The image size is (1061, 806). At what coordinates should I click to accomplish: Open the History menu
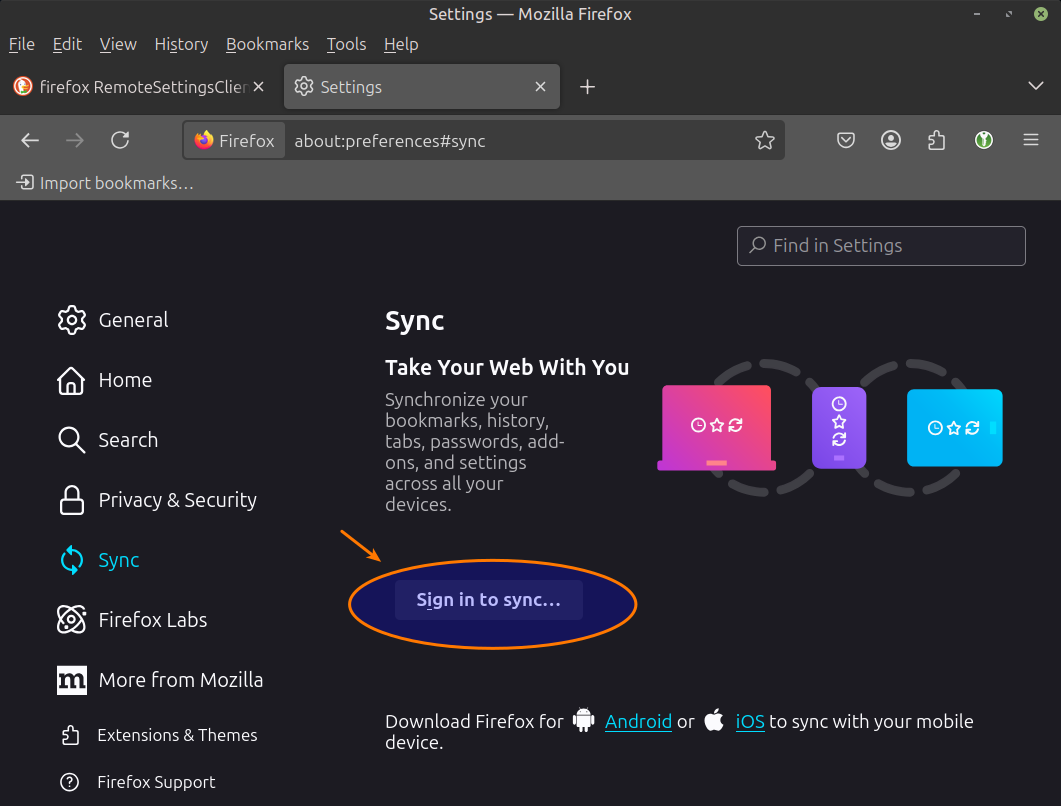tap(181, 45)
